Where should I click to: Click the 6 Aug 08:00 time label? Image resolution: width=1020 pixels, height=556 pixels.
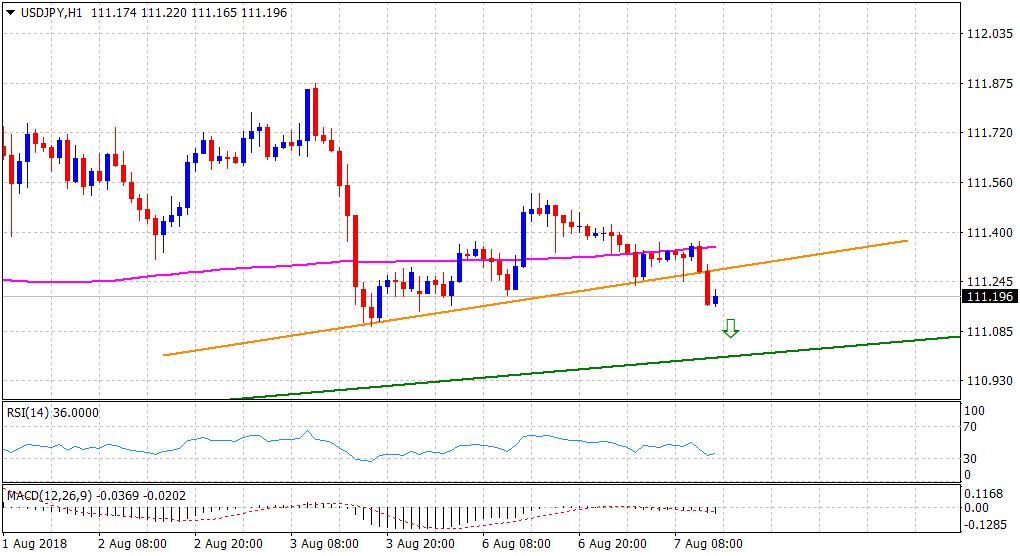[516, 544]
